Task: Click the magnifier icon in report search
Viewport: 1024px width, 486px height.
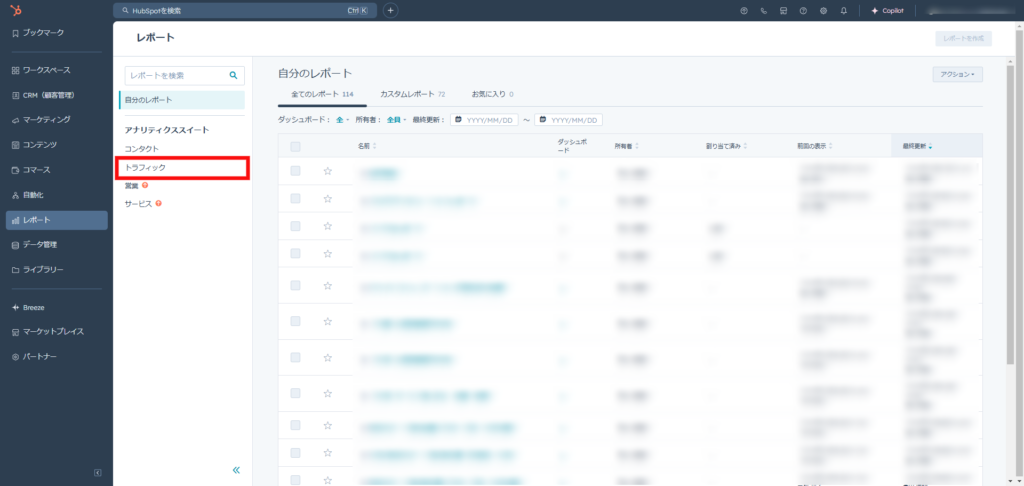Action: (233, 75)
